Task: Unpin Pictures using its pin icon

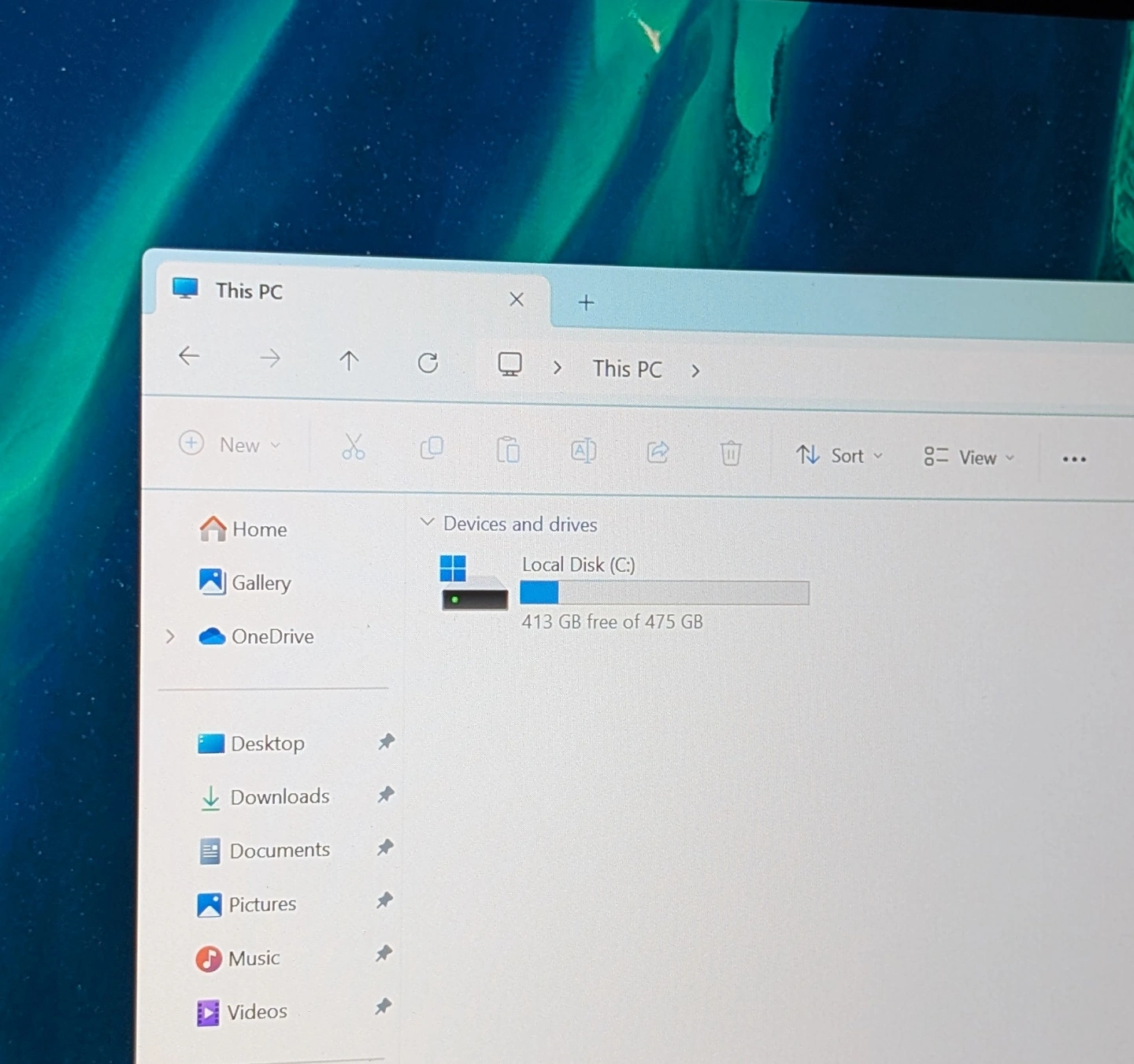Action: tap(384, 900)
